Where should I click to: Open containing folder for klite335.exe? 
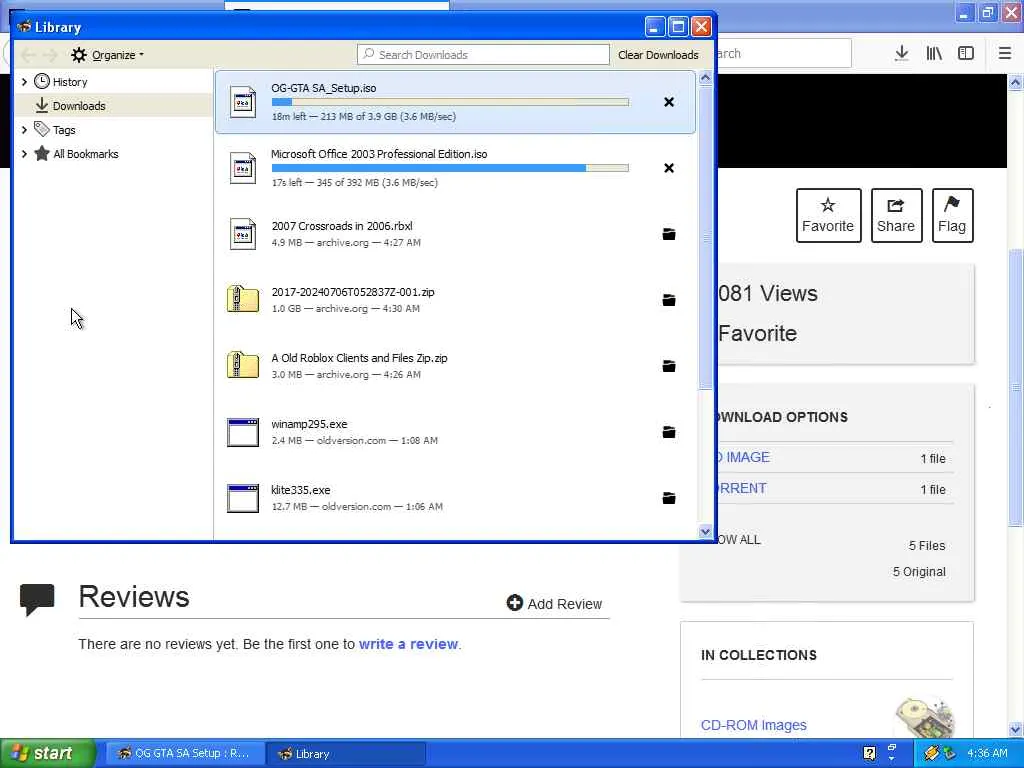point(669,498)
